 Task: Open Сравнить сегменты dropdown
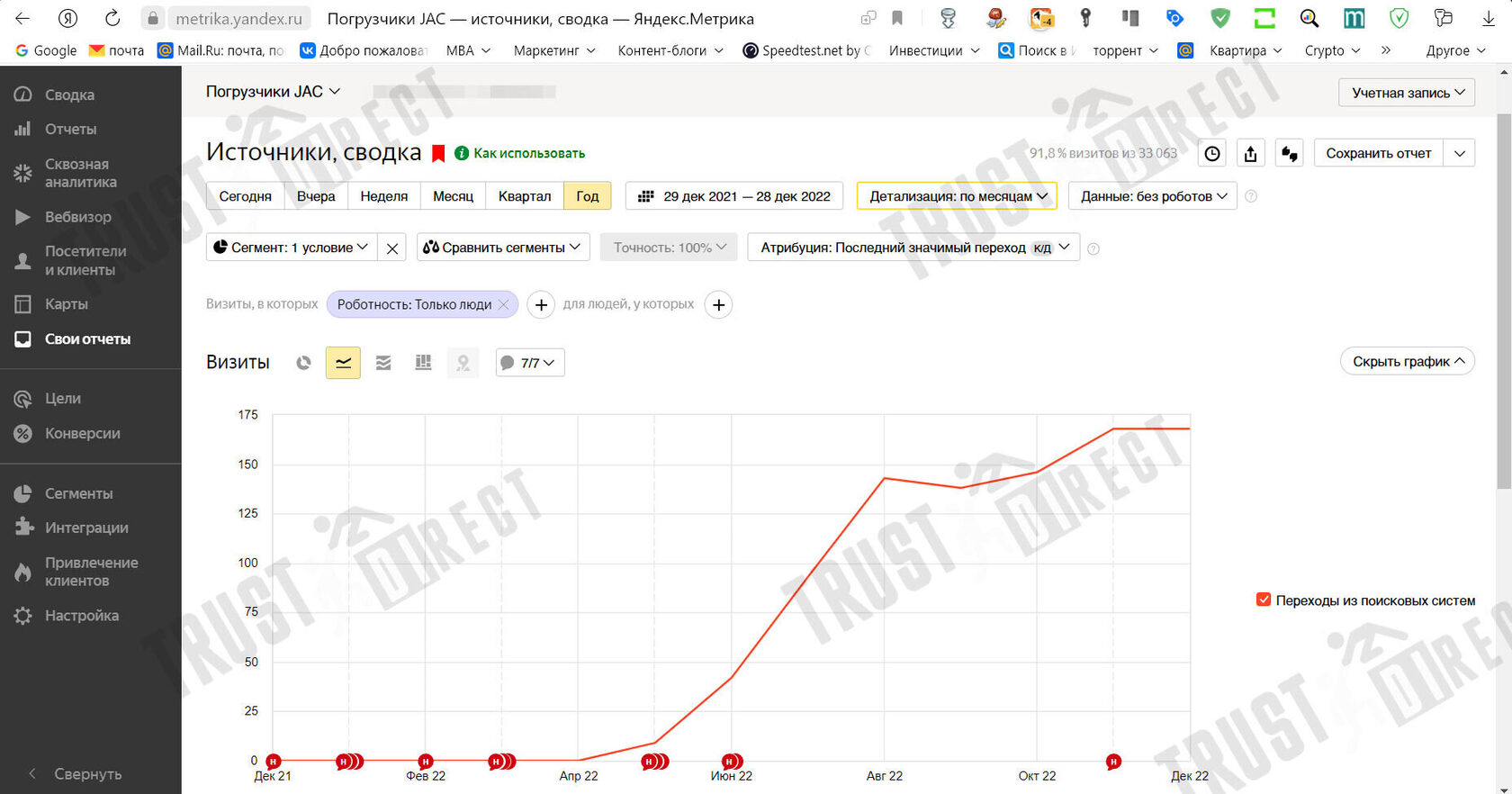503,248
